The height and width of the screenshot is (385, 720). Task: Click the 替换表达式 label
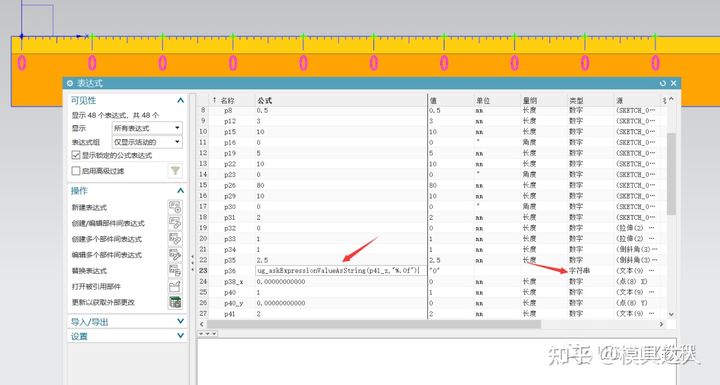89,271
